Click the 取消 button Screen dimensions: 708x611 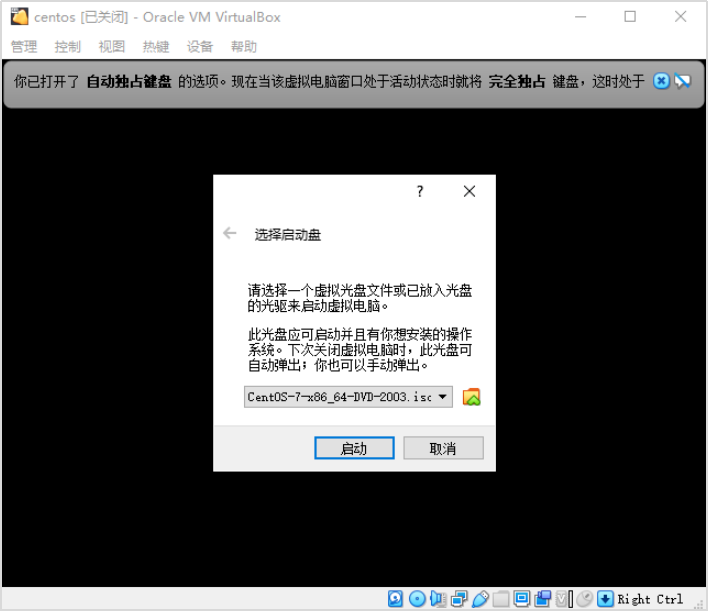point(443,448)
